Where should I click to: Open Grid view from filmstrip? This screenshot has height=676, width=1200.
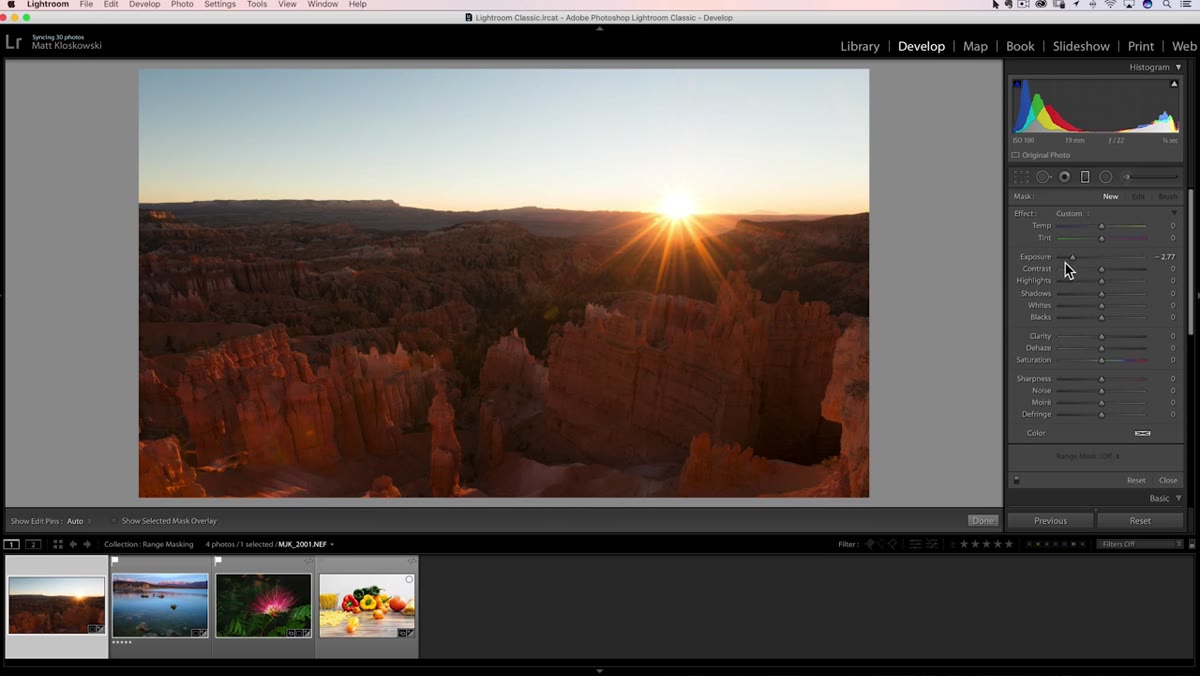57,544
